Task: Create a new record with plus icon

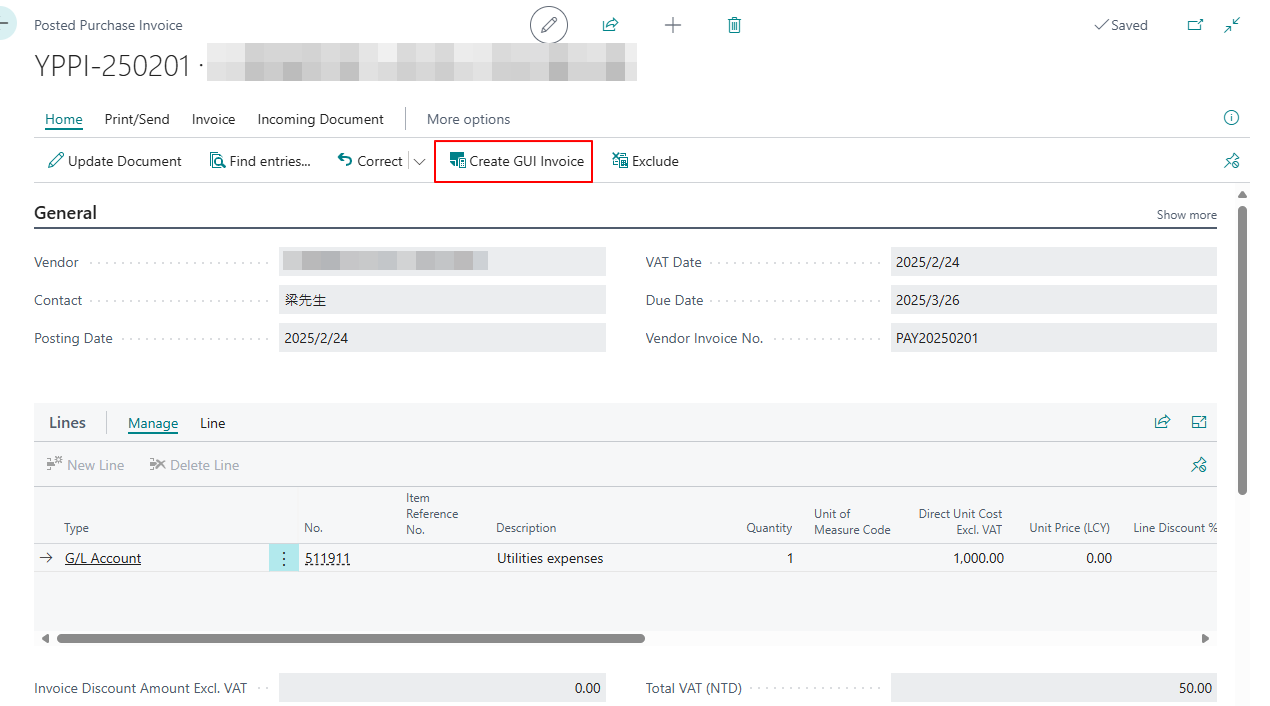Action: point(673,25)
